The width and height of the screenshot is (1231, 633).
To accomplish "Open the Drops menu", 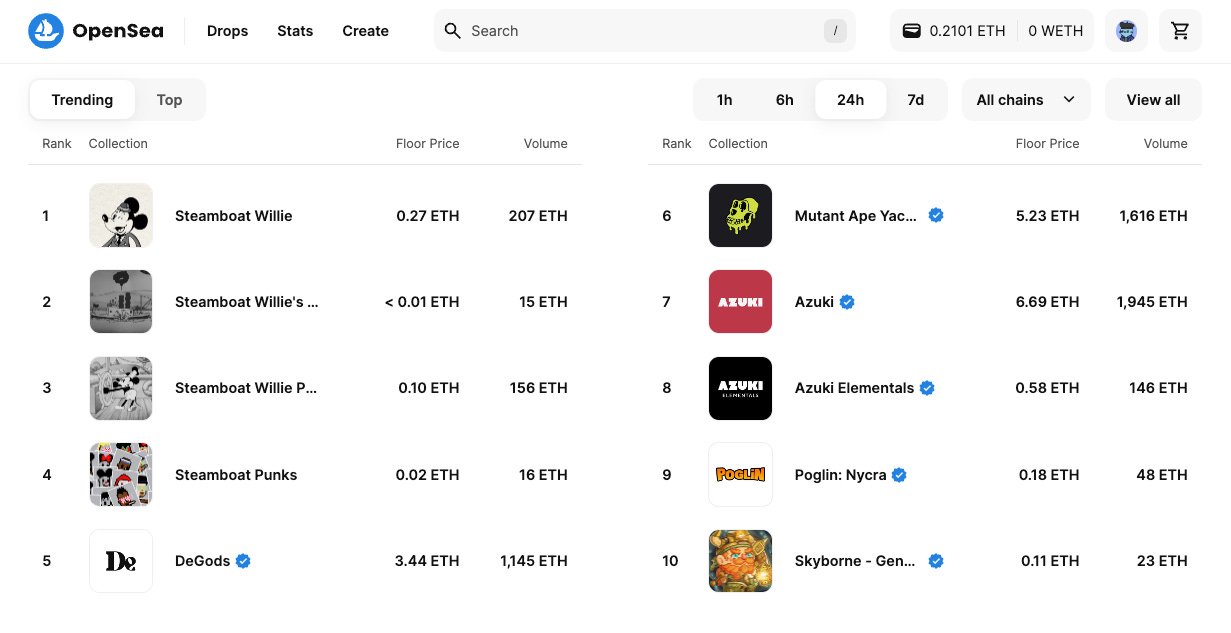I will pos(228,31).
